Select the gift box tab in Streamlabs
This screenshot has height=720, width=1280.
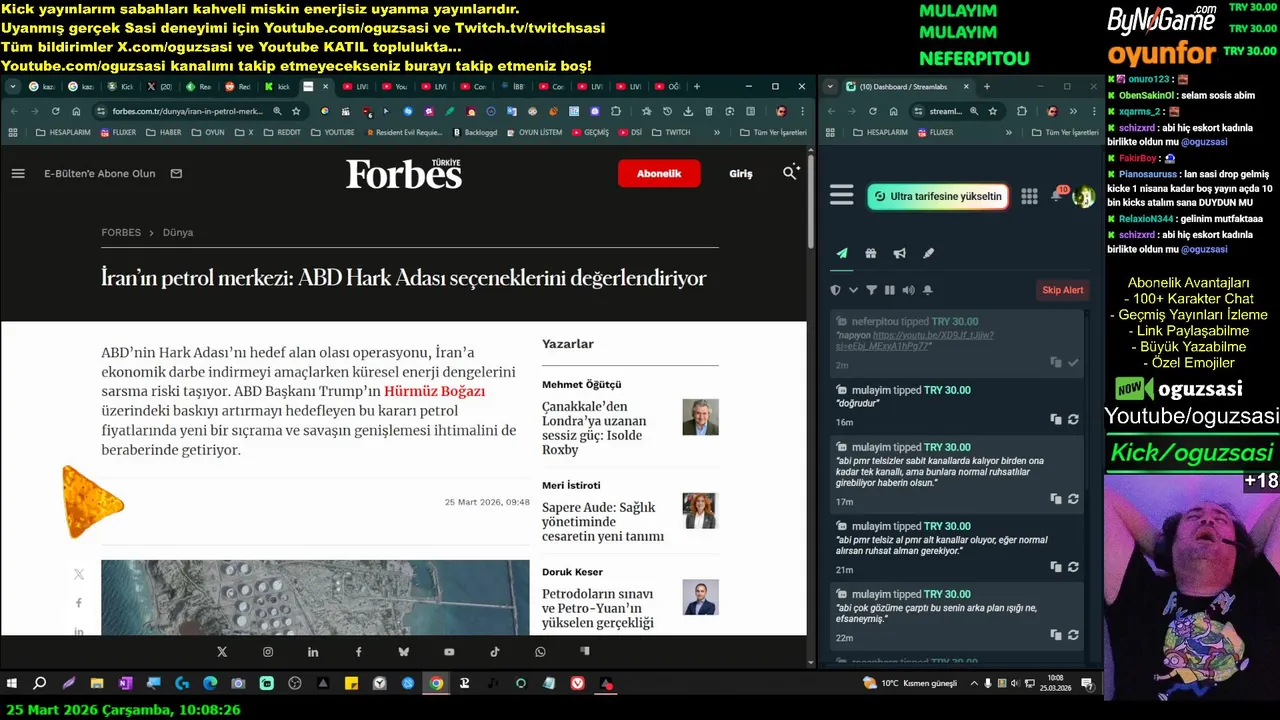click(871, 254)
